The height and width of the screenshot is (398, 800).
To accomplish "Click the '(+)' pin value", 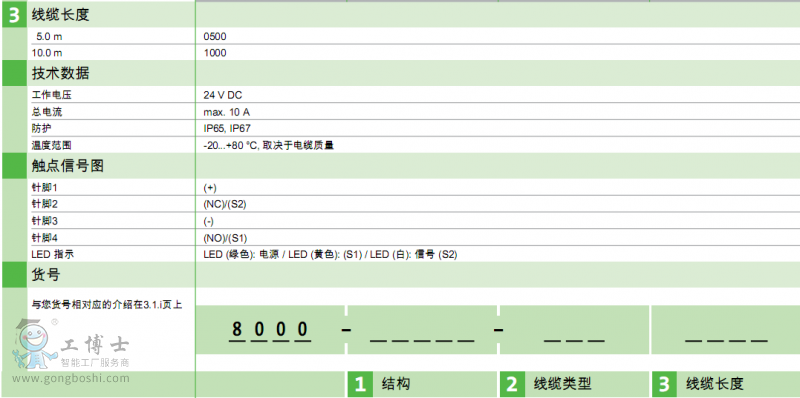I will pos(210,188).
